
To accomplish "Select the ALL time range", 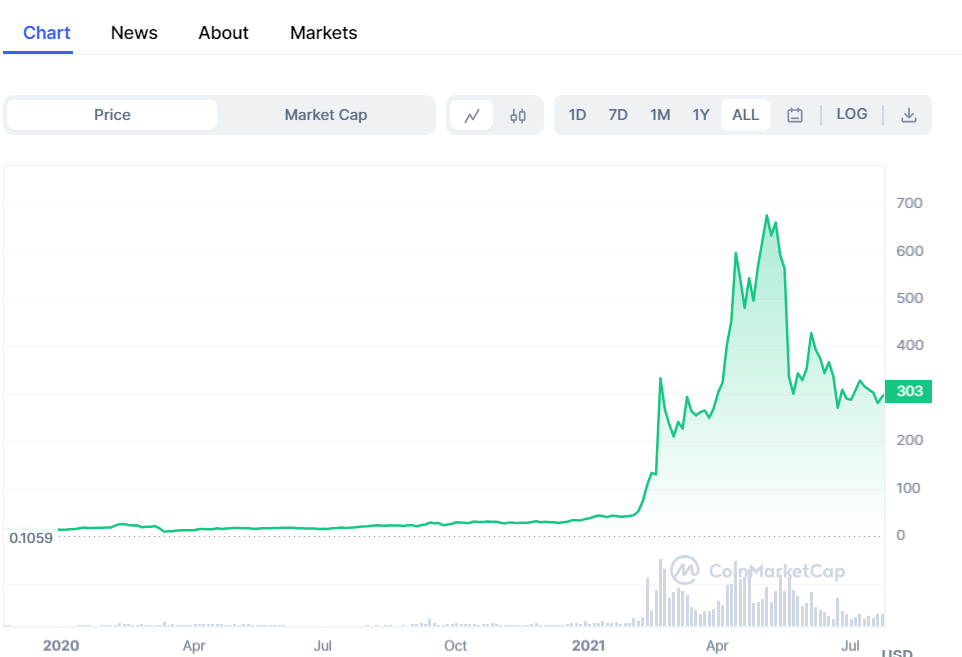I will click(x=745, y=115).
